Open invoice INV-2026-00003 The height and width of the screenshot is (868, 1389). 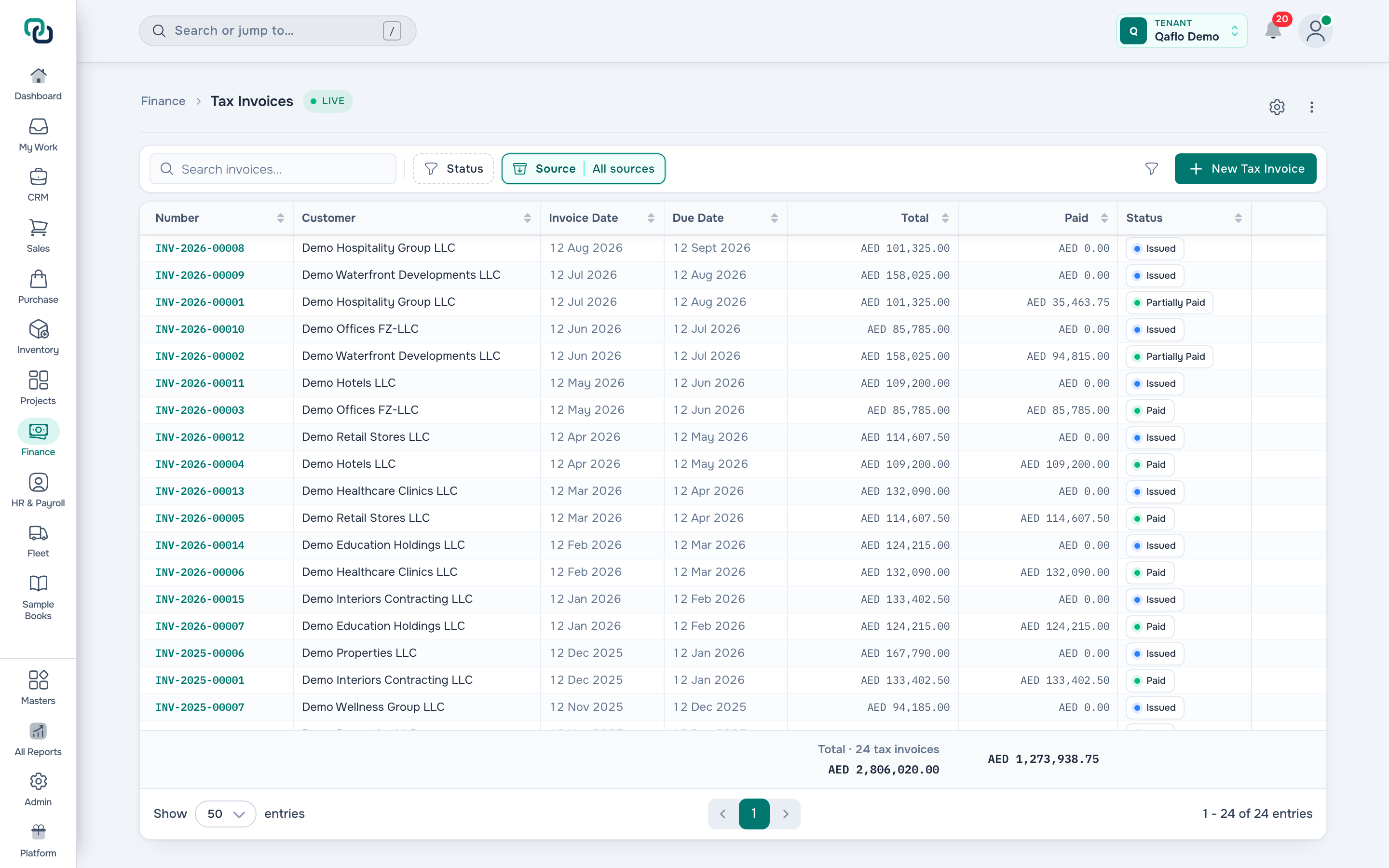(200, 410)
